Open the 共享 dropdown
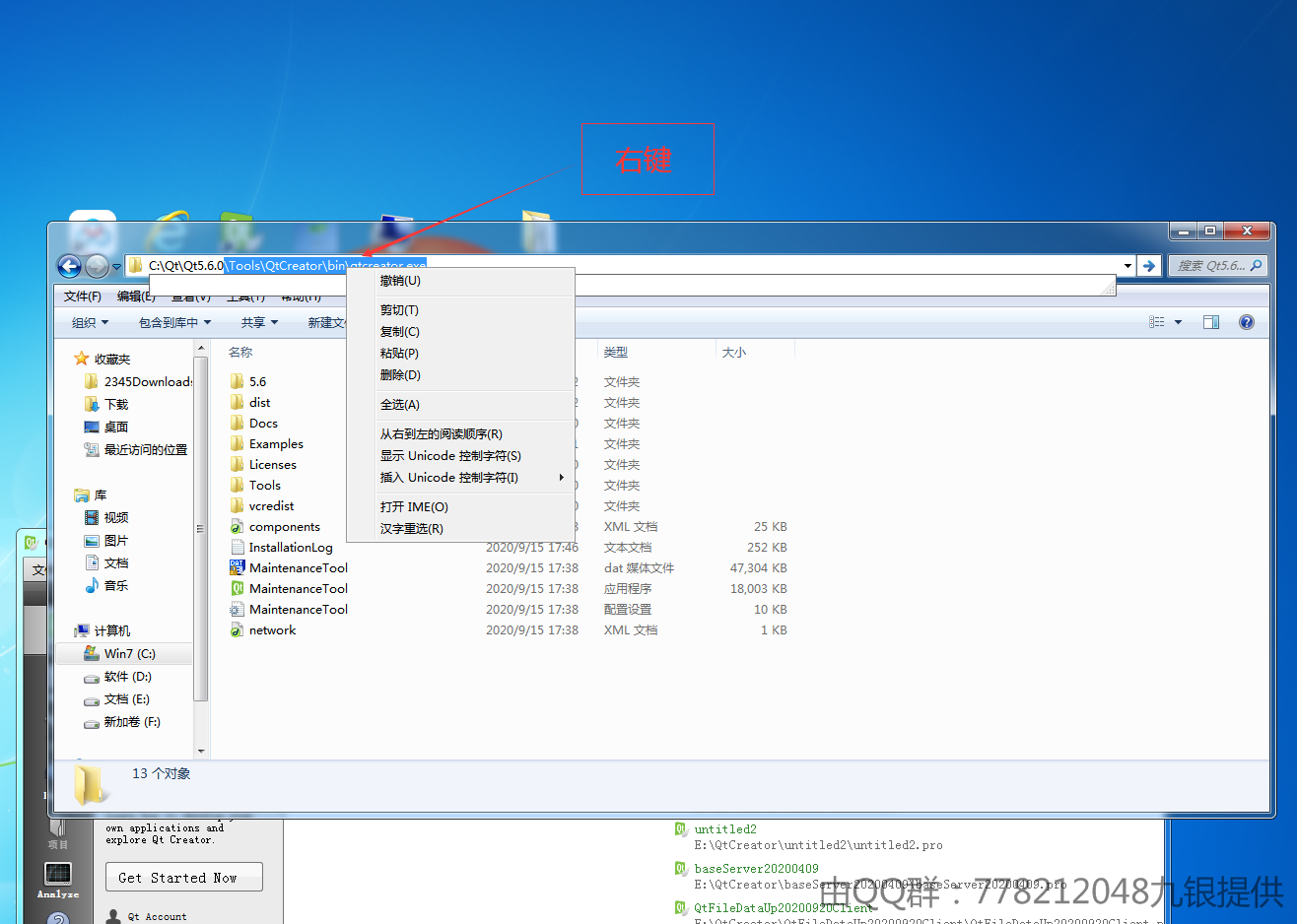 point(259,323)
